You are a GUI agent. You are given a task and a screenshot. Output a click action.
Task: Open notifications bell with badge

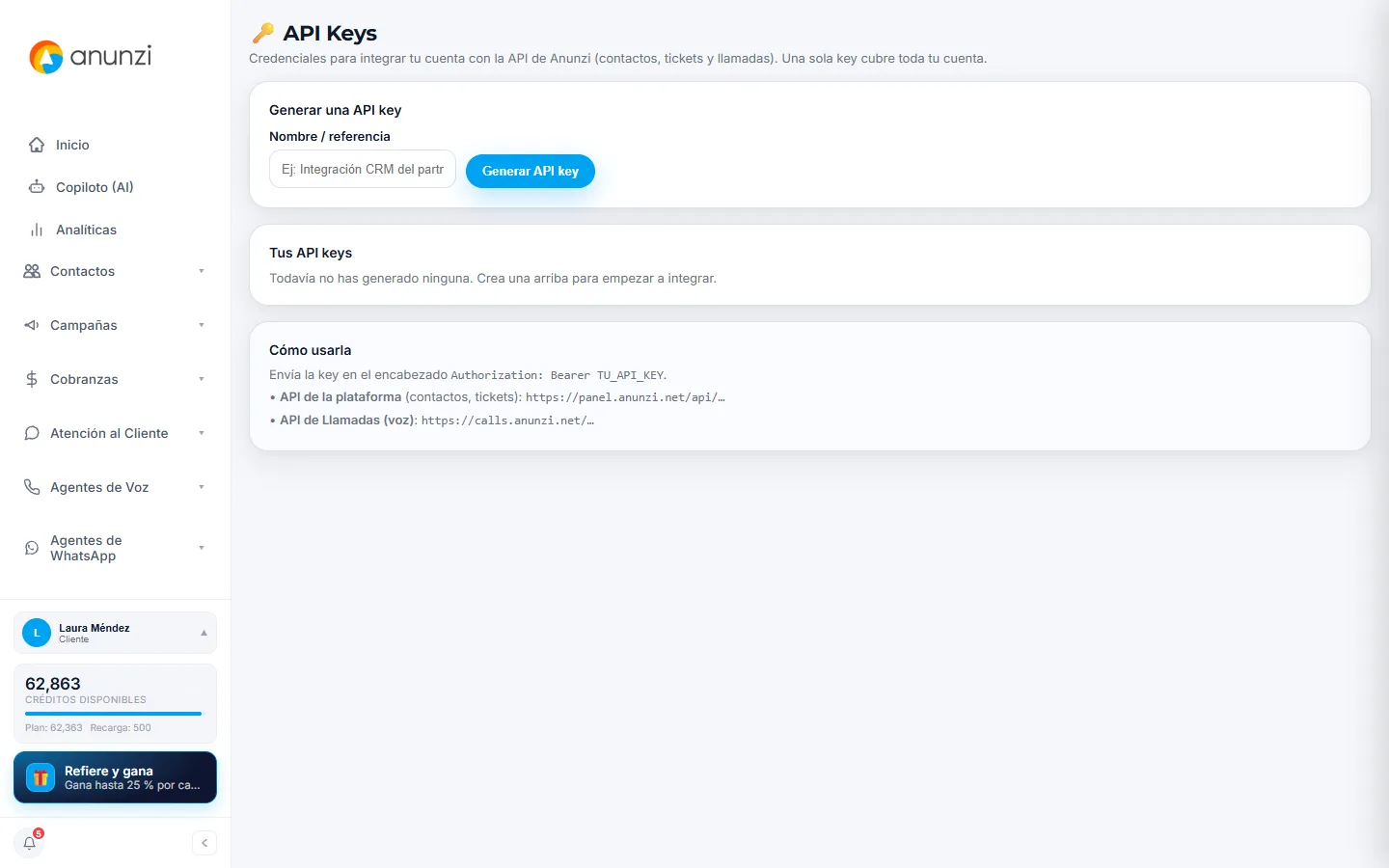[x=30, y=842]
